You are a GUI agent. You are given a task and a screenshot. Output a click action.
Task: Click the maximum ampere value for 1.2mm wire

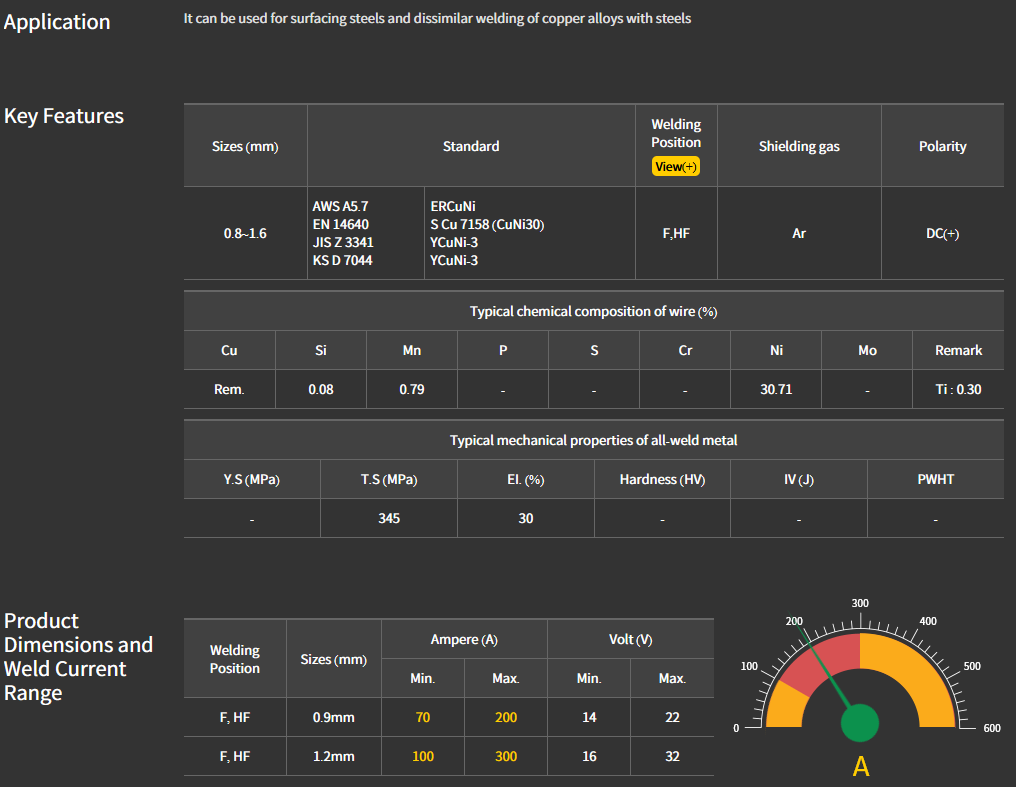(506, 756)
